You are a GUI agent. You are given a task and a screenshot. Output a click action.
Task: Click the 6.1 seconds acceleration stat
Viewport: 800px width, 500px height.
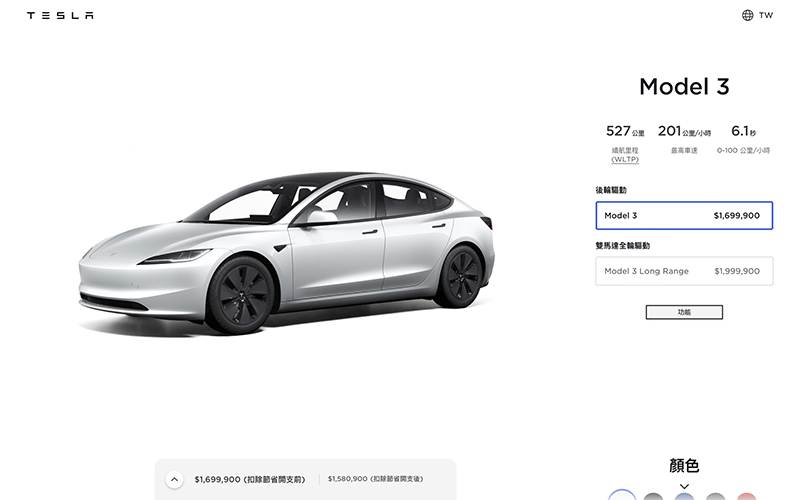tap(743, 132)
